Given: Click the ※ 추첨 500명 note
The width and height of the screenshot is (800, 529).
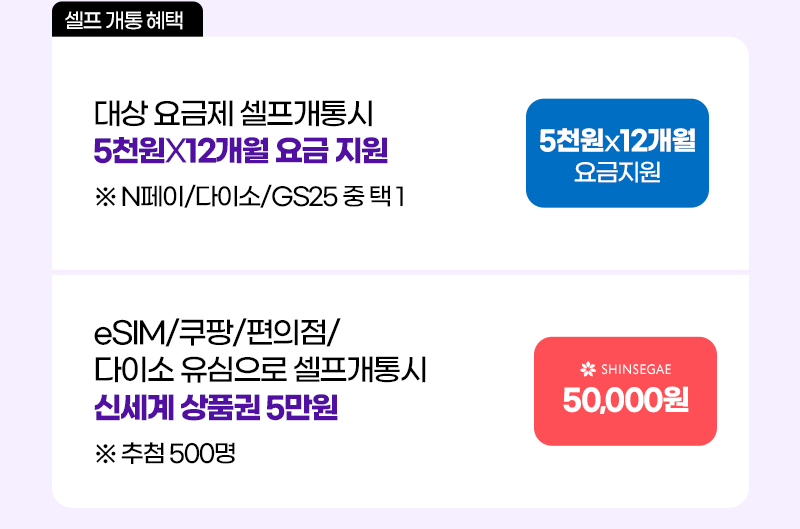Looking at the screenshot, I should click(x=165, y=454).
